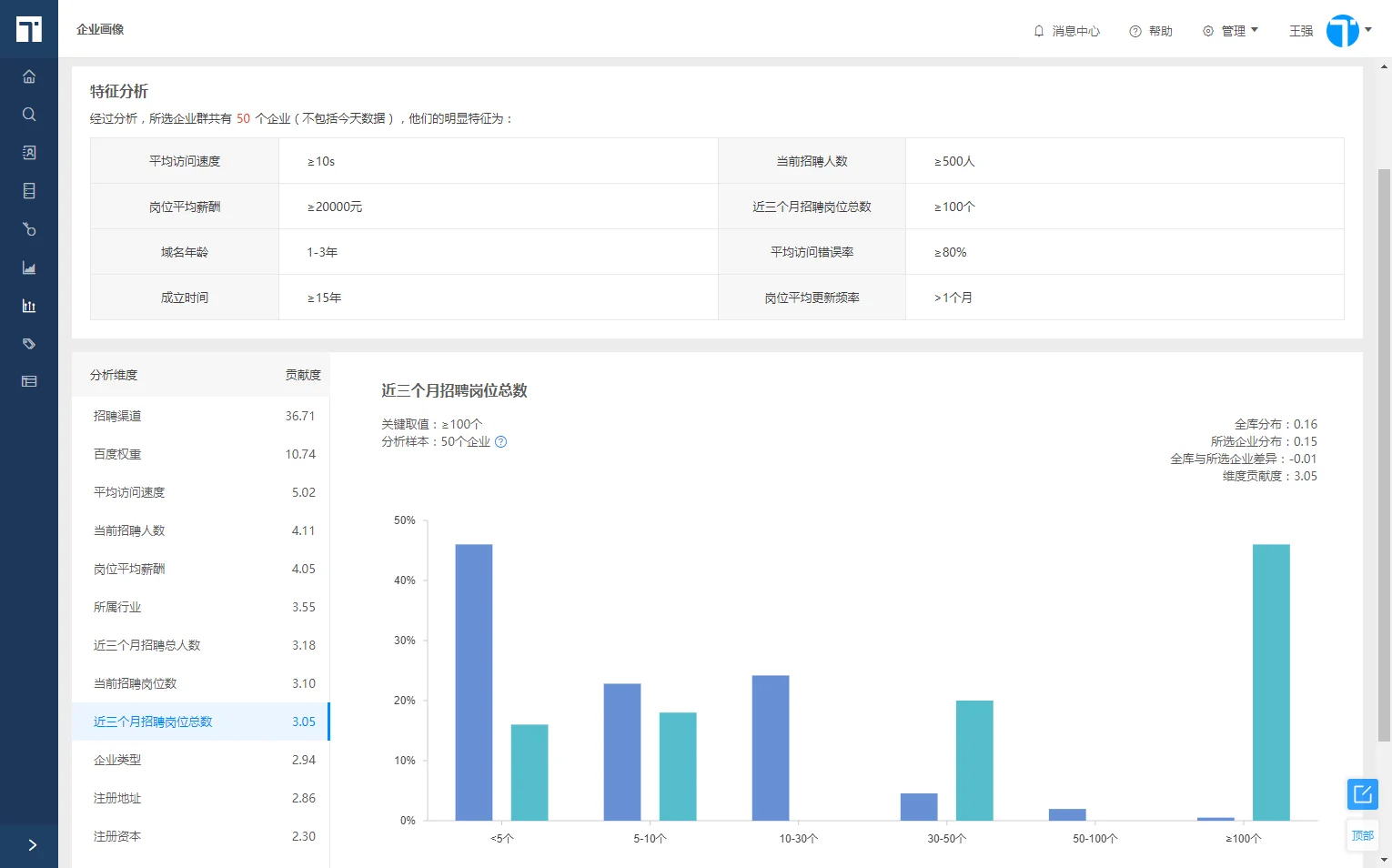Viewport: 1392px width, 868px height.
Task: Click the highlighted bar chart sidebar icon
Action: coord(29,305)
